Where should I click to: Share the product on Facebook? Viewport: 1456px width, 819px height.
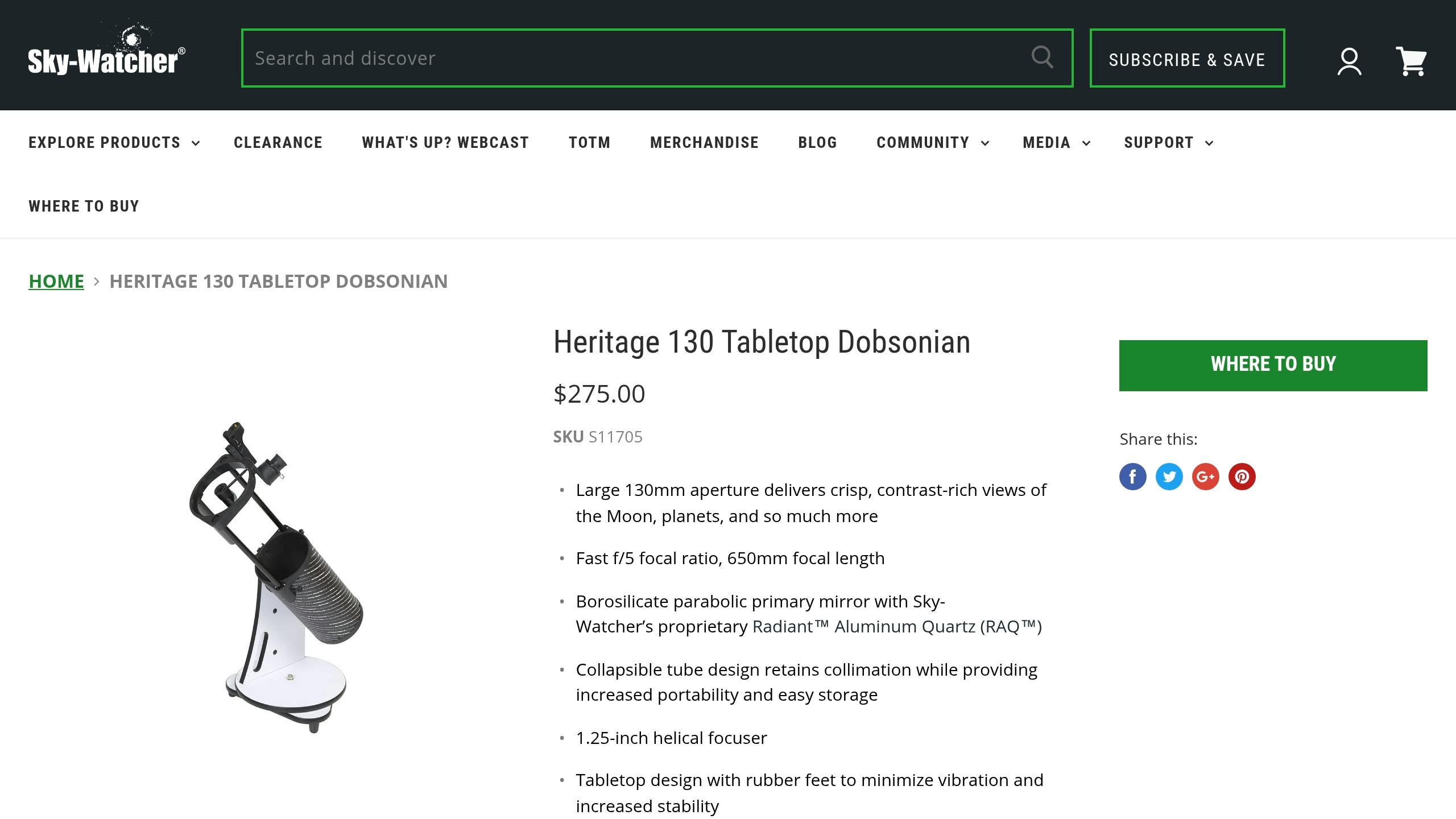(1132, 477)
